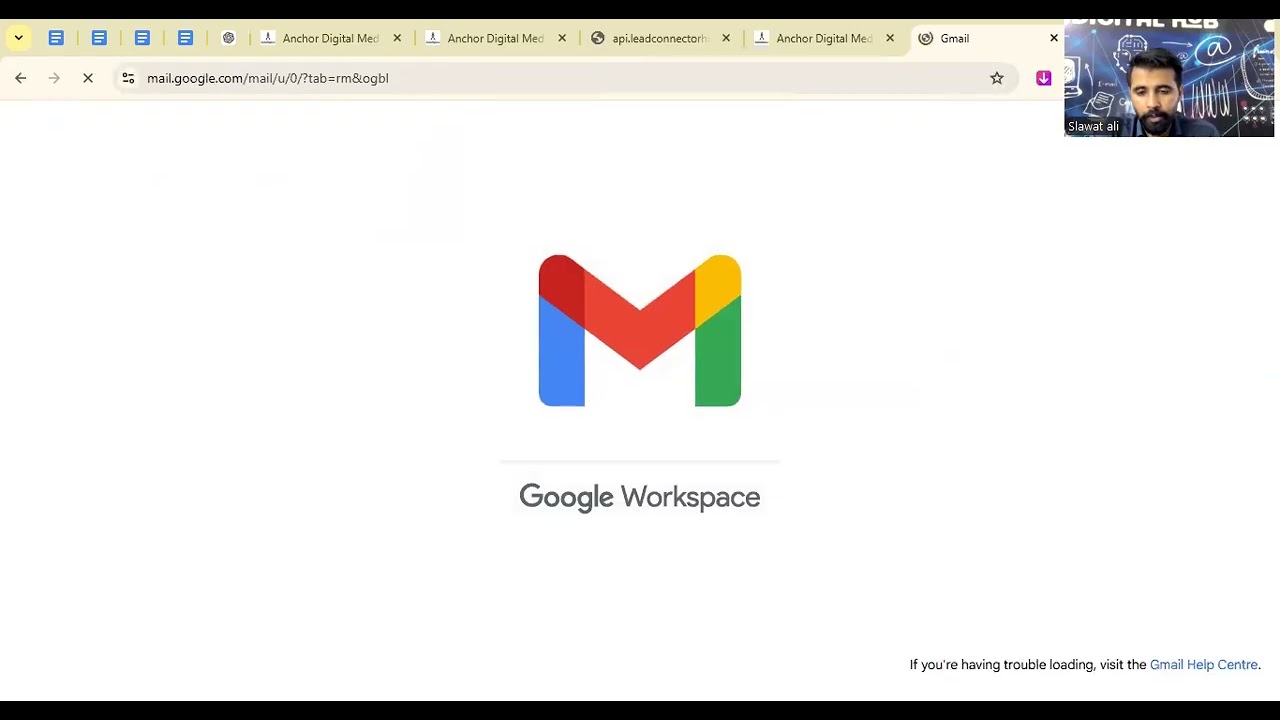This screenshot has width=1280, height=720.
Task: Close the leftmost Anchor Digital Med tab
Action: (397, 38)
